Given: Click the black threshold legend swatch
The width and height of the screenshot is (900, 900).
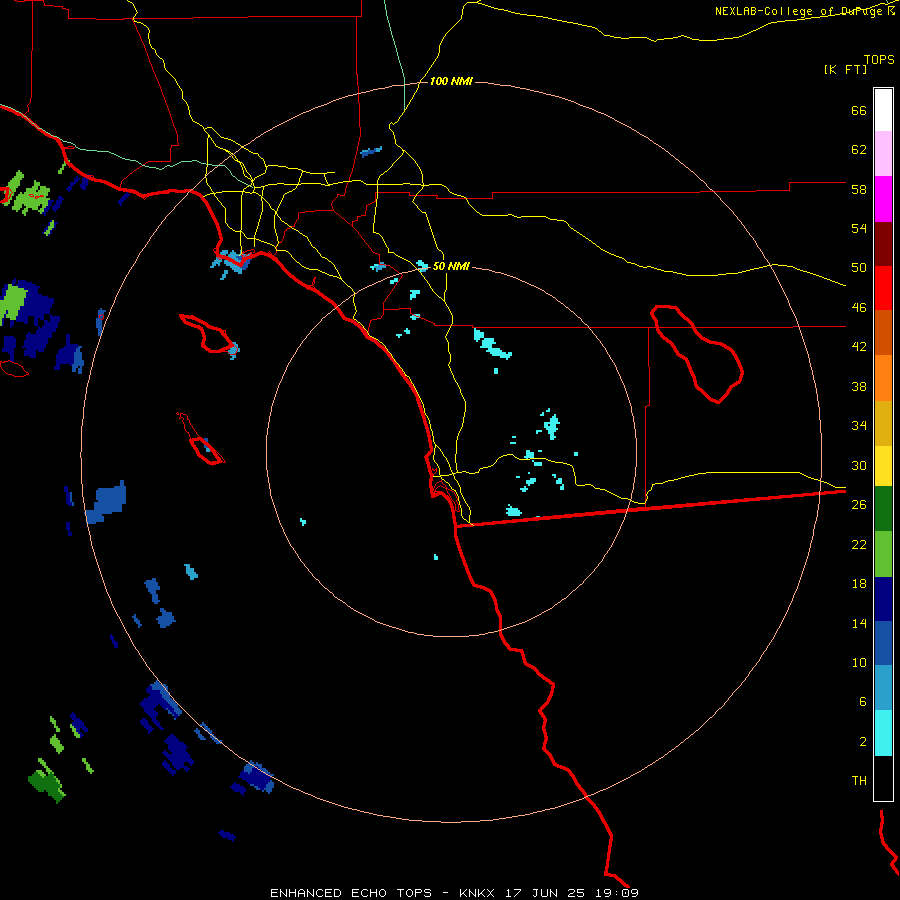Looking at the screenshot, I should coord(883,778).
